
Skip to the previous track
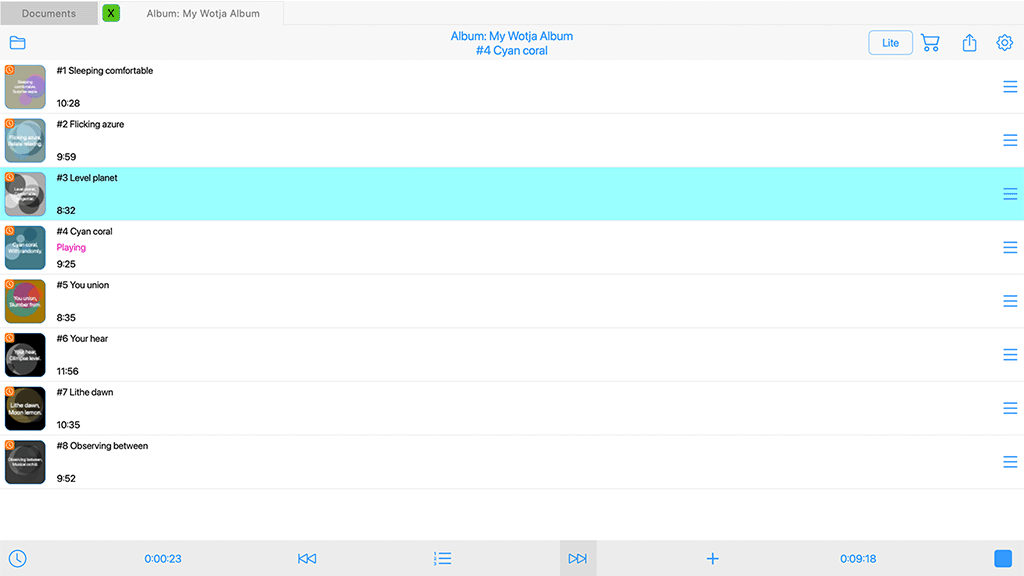tap(307, 559)
